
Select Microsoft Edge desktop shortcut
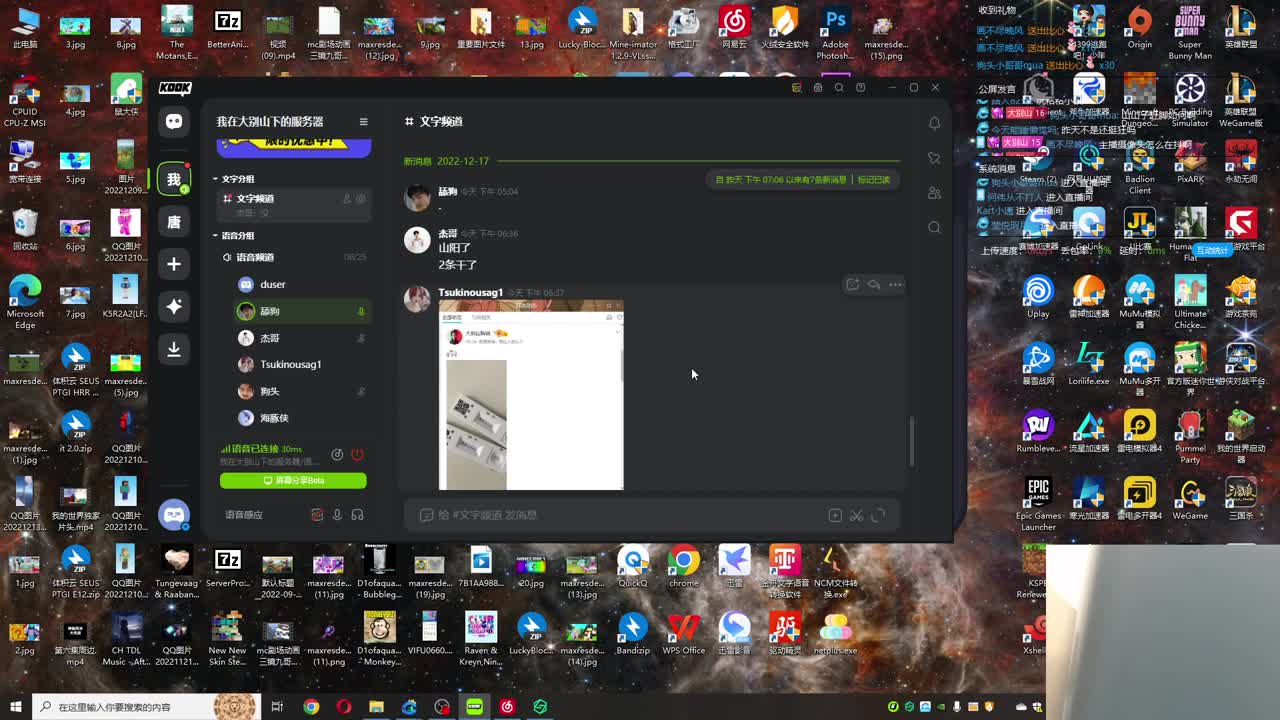coord(25,303)
